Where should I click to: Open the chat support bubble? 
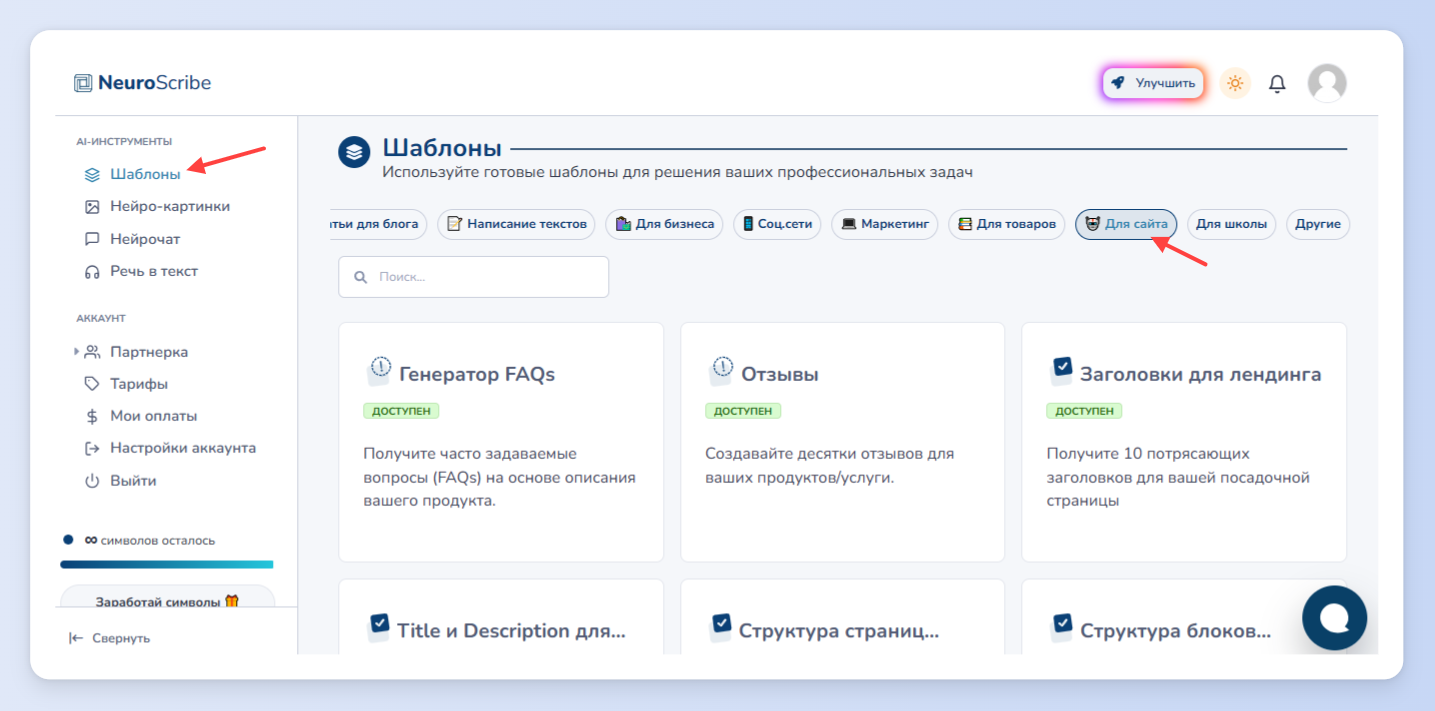tap(1334, 618)
